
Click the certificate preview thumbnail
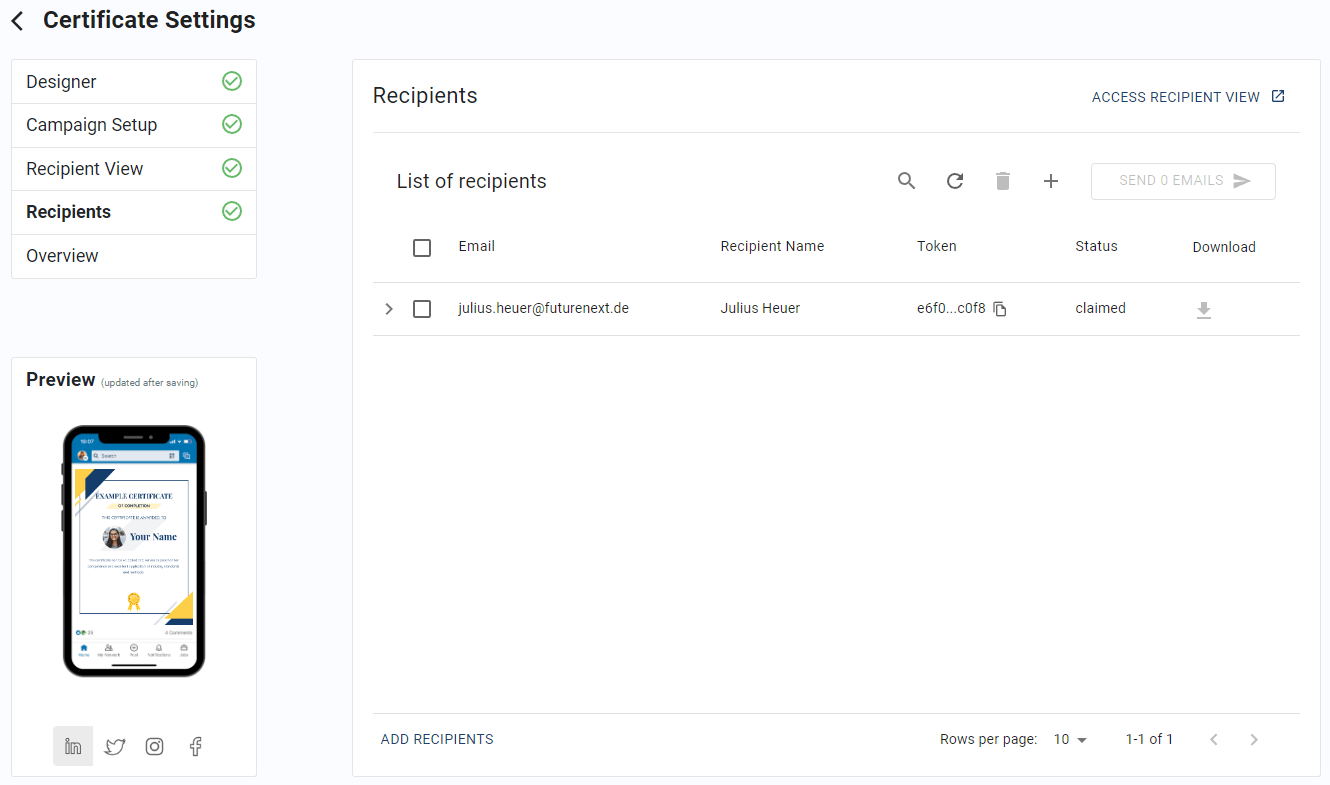coord(134,551)
